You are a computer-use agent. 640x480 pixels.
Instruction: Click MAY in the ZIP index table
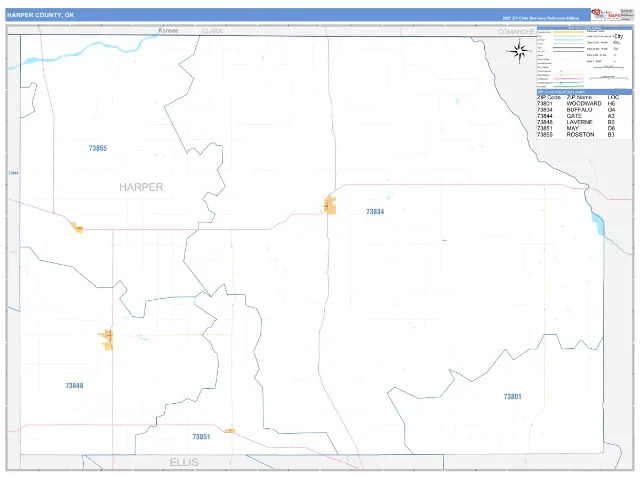pos(573,128)
